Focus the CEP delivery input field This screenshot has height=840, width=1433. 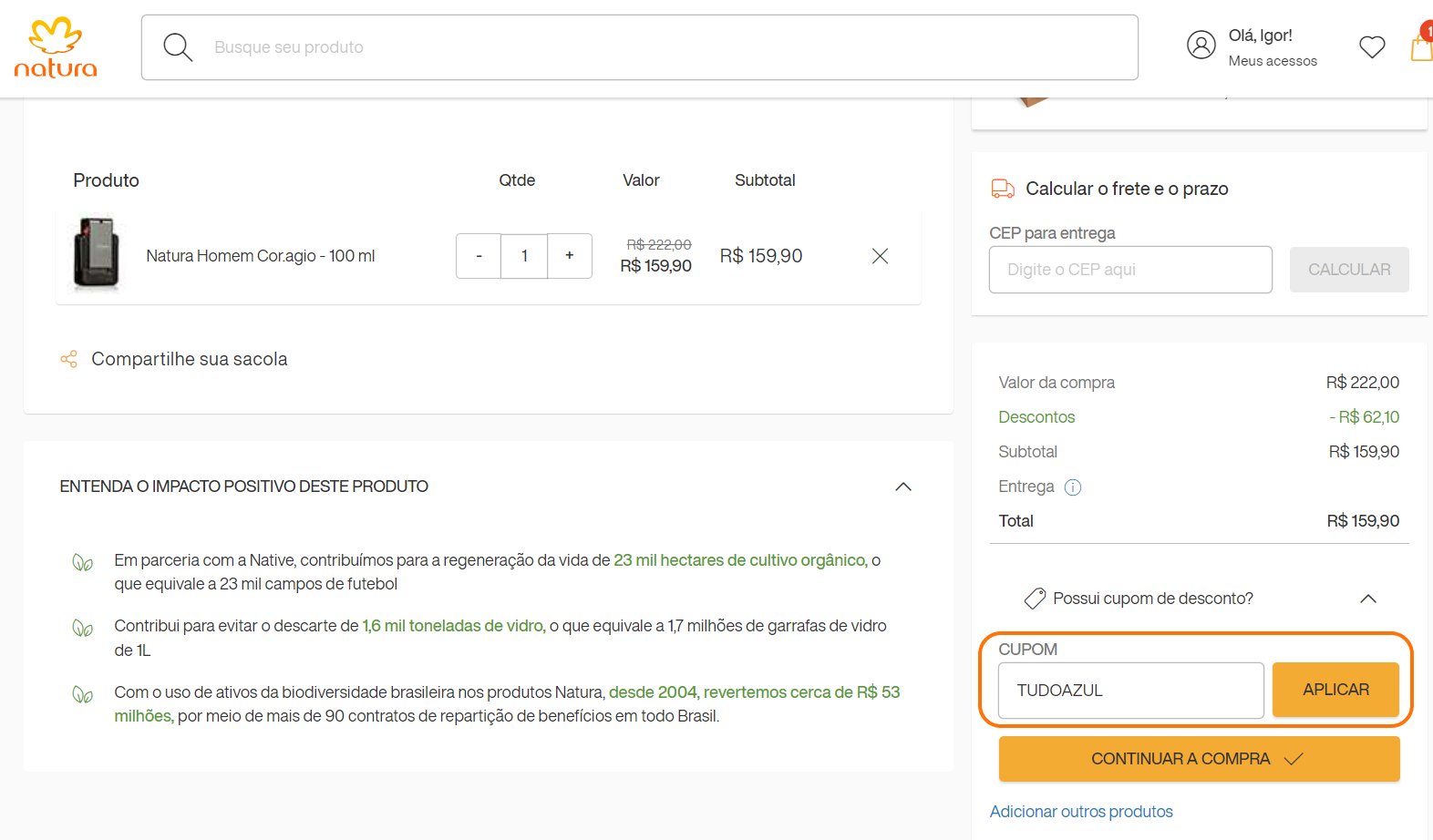click(1130, 270)
